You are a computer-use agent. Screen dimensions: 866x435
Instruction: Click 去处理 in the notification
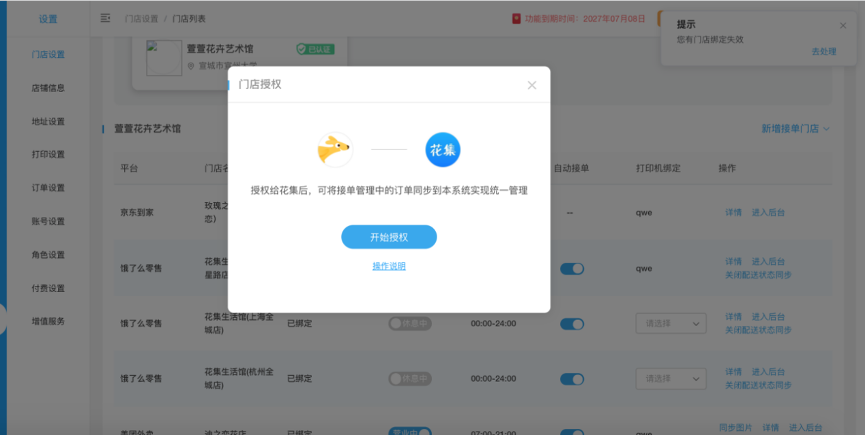[823, 51]
